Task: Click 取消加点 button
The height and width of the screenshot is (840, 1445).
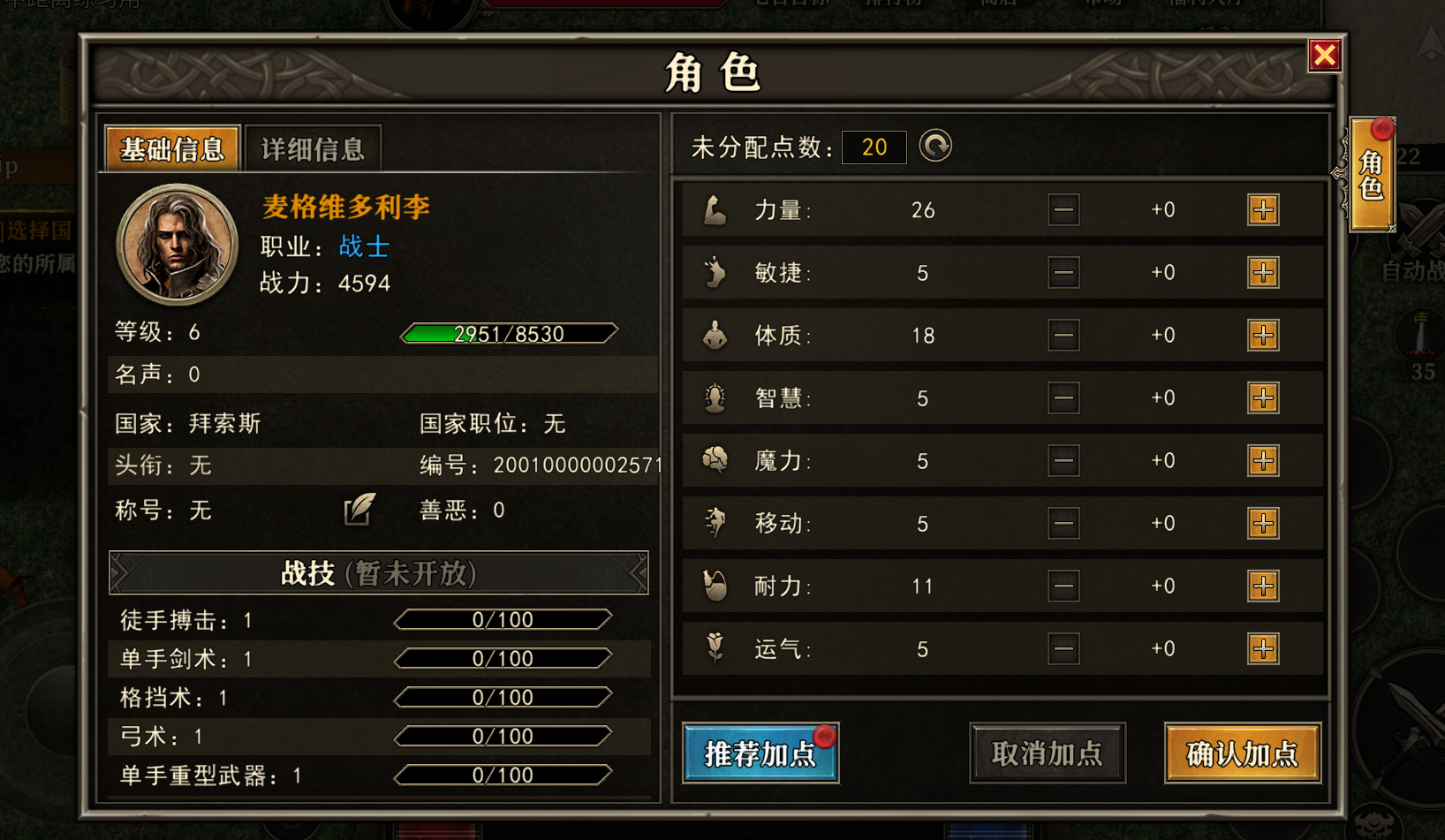Action: (x=1048, y=753)
